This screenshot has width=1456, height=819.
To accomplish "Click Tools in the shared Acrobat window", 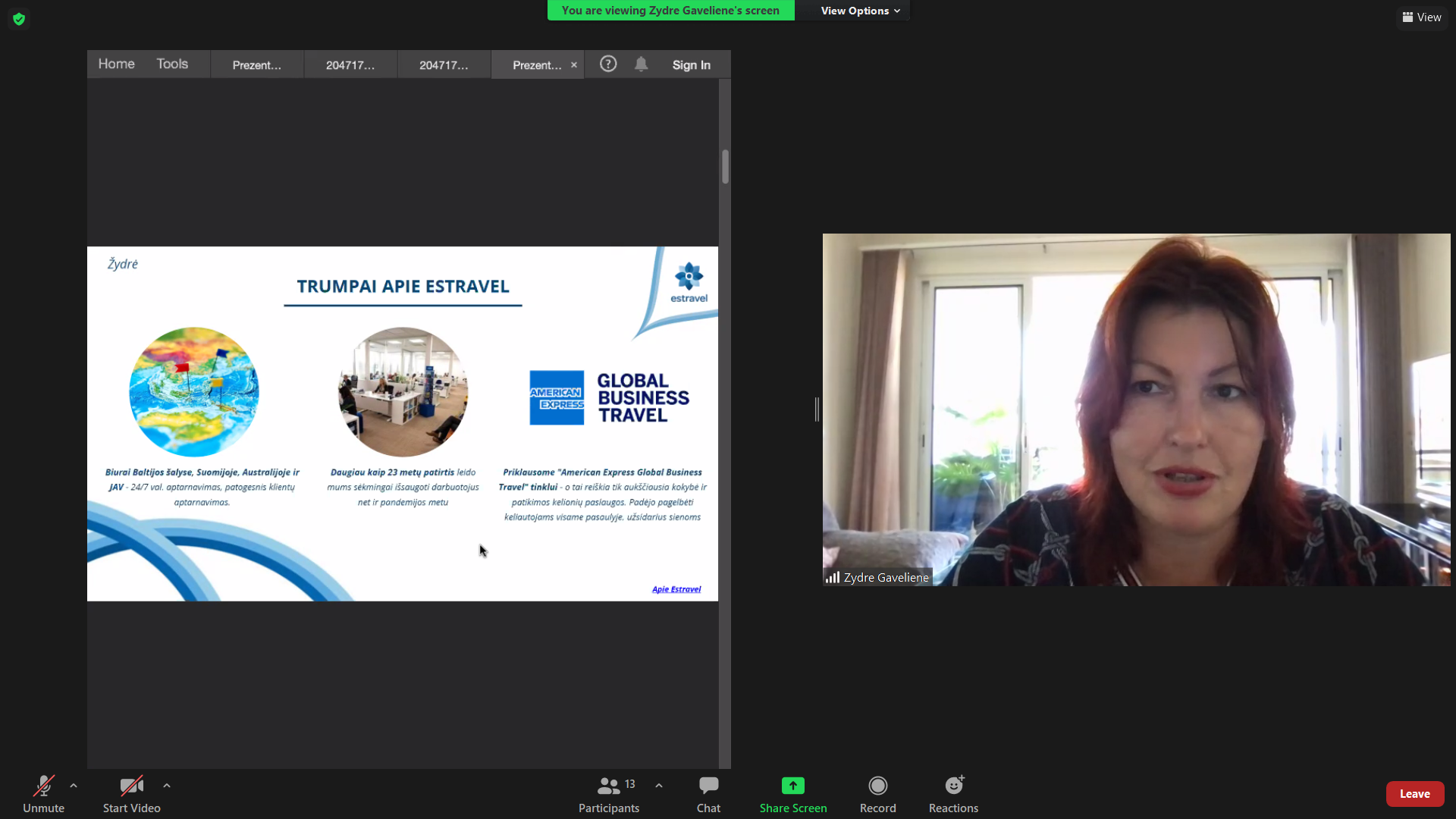I will [x=172, y=64].
